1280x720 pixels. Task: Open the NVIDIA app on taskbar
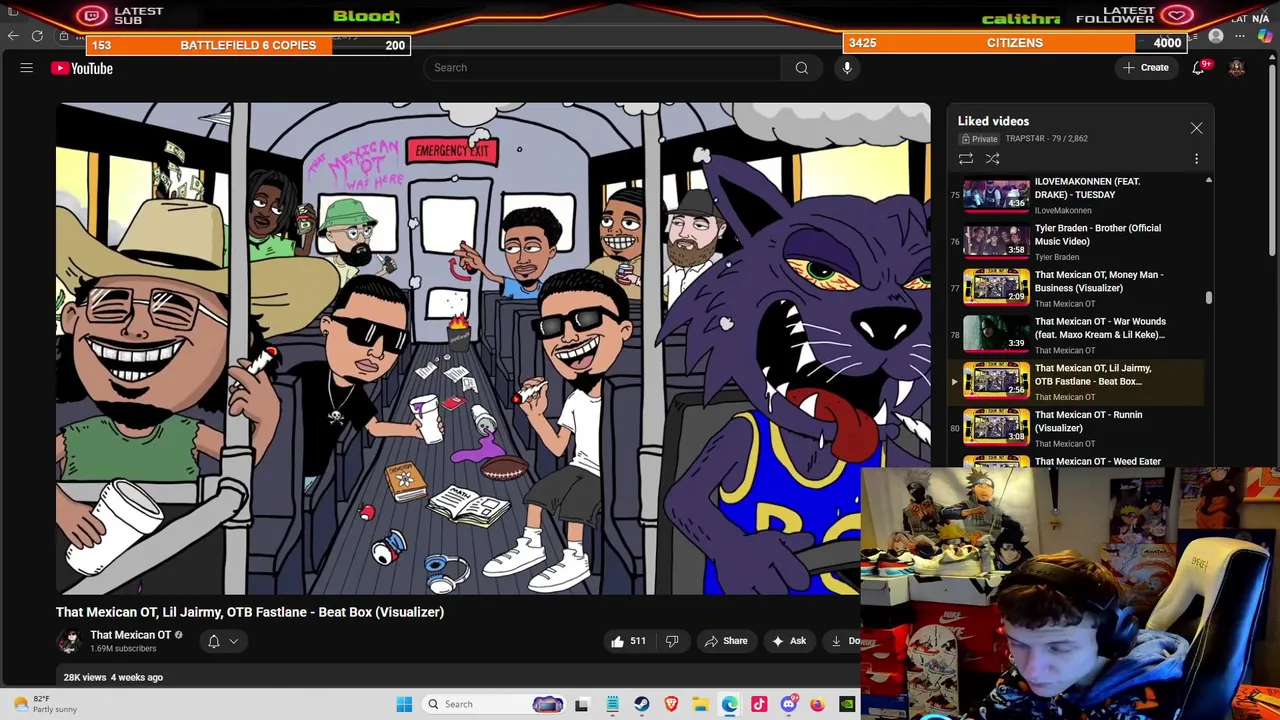(847, 704)
